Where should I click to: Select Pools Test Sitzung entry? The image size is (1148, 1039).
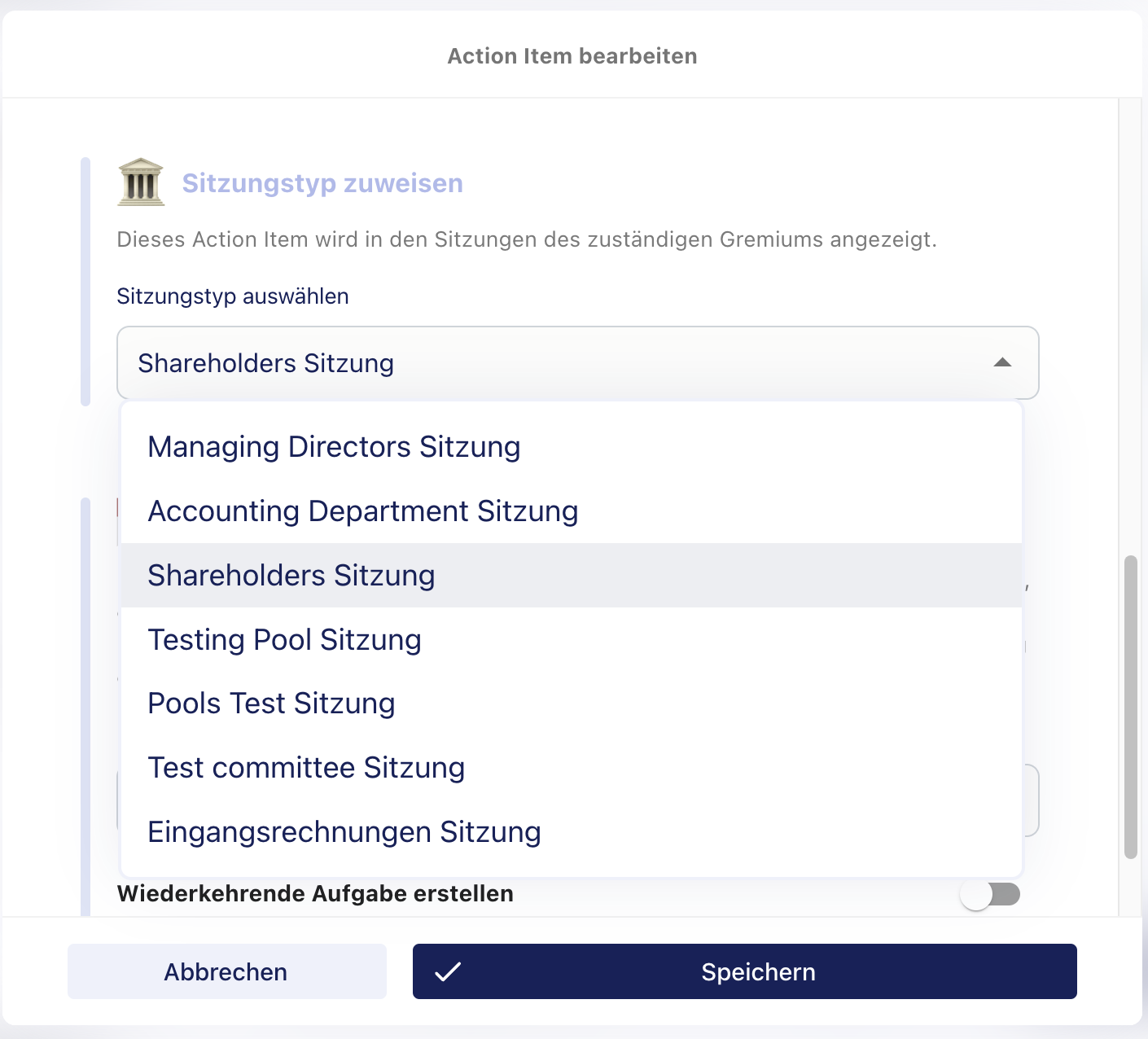(x=572, y=704)
